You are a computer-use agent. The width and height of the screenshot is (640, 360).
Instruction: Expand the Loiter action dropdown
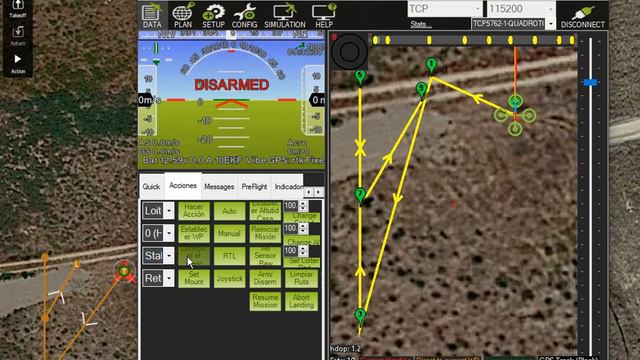[x=169, y=211]
